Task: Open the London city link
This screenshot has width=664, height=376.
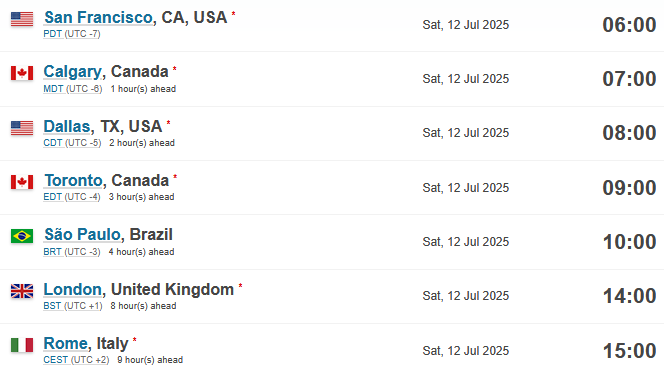Action: [72, 290]
